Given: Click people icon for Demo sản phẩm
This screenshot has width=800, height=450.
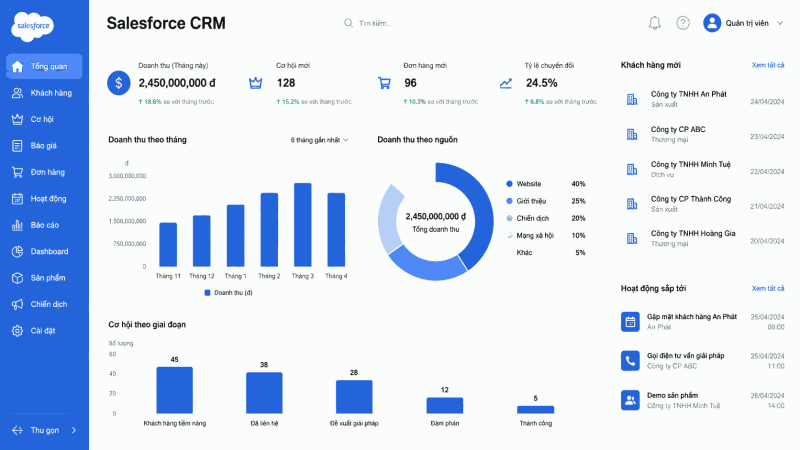Looking at the screenshot, I should (x=630, y=401).
